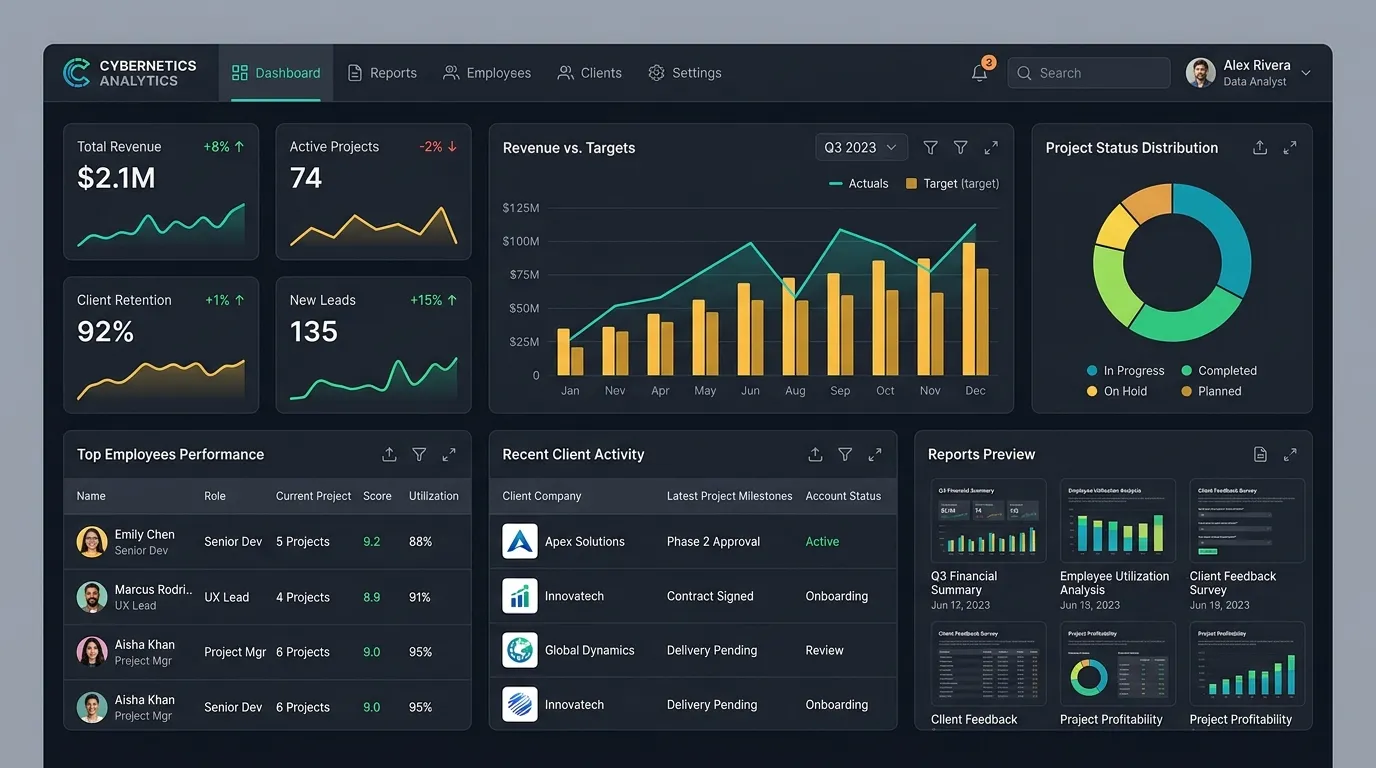The height and width of the screenshot is (768, 1376).
Task: Open the Clients tab
Action: click(x=590, y=73)
